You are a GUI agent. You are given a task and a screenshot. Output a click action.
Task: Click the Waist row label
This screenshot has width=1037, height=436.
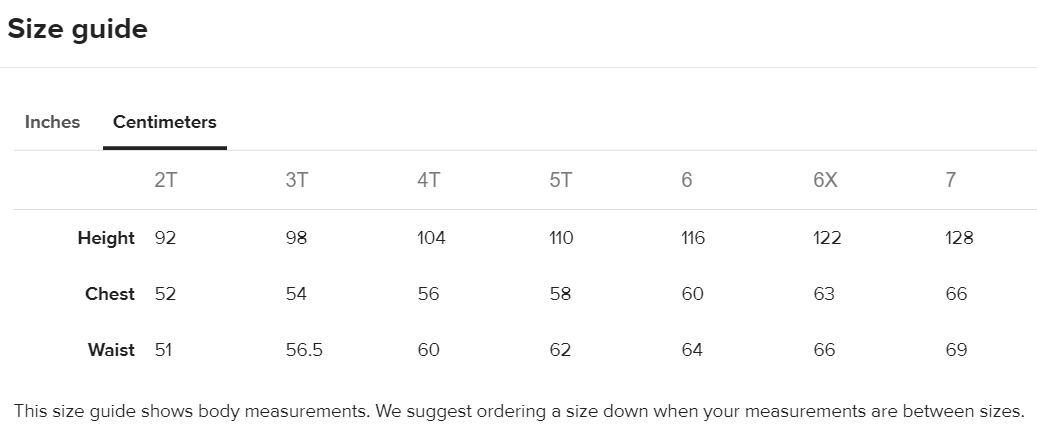pyautogui.click(x=111, y=350)
